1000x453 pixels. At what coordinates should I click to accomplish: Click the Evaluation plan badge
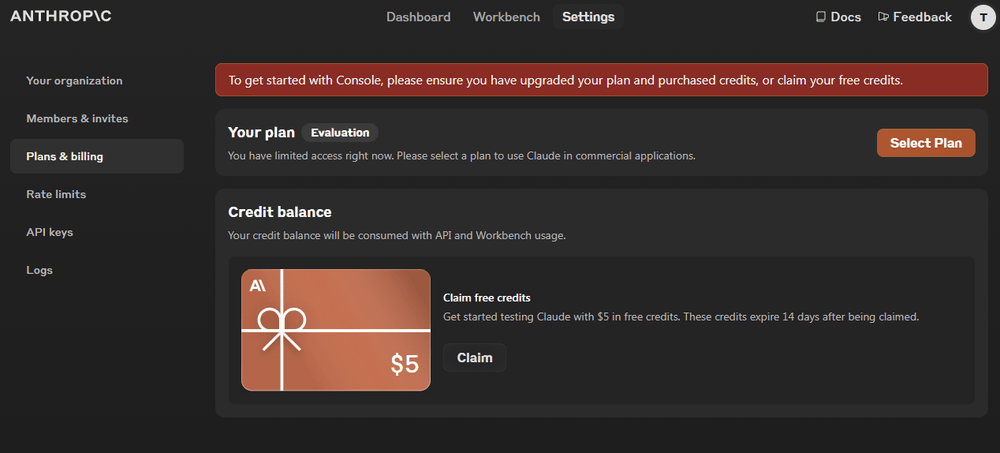tap(340, 132)
